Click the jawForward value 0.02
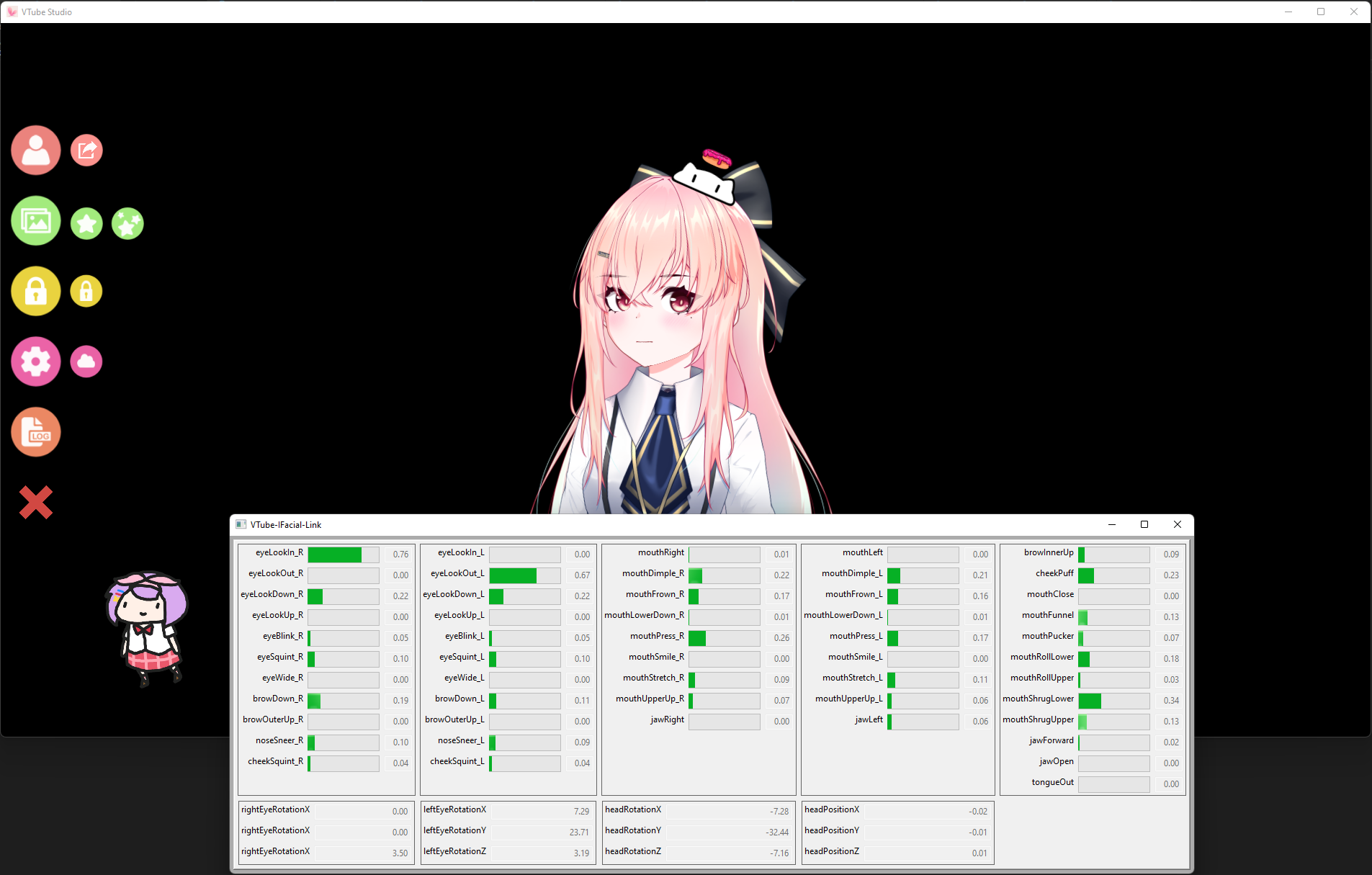 pos(1171,742)
